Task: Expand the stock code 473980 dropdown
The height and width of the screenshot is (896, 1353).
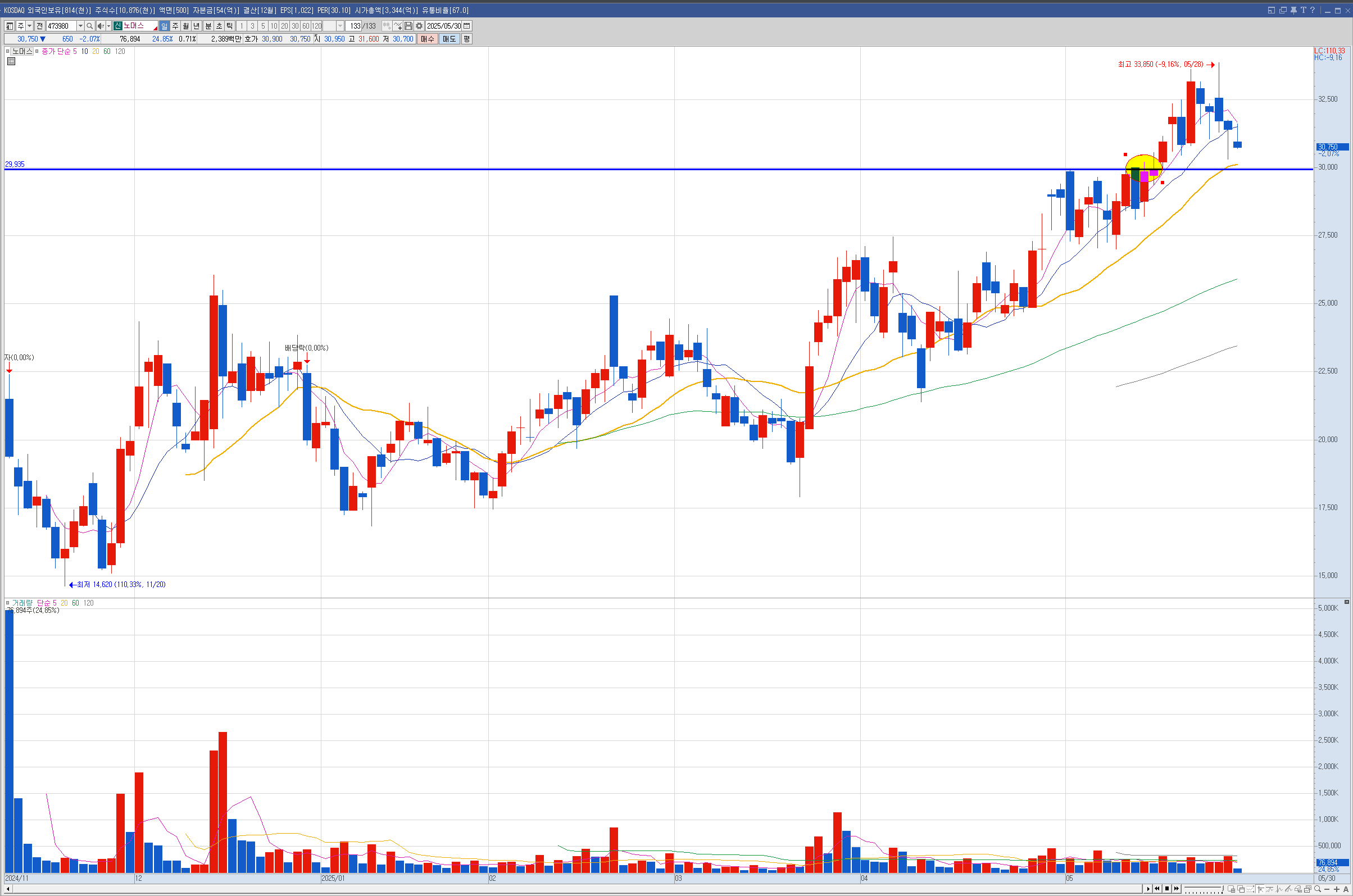Action: pyautogui.click(x=80, y=26)
